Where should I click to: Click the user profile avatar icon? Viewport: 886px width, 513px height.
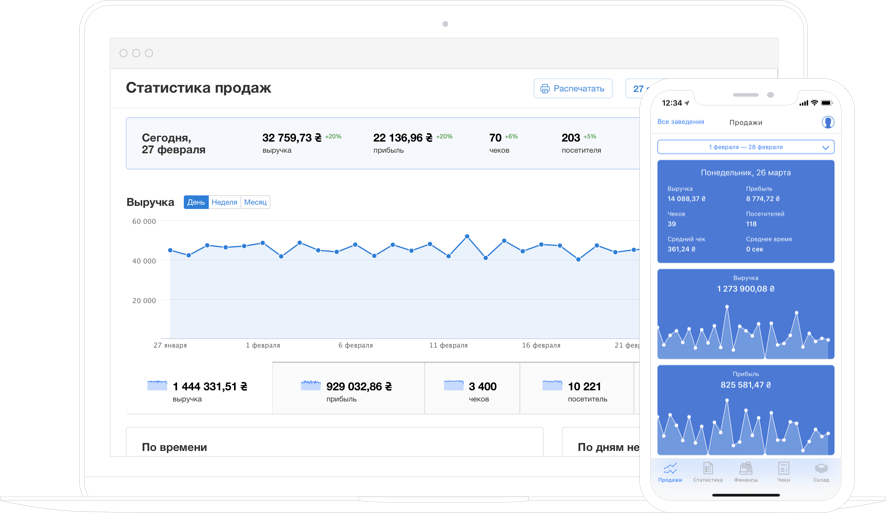click(828, 122)
